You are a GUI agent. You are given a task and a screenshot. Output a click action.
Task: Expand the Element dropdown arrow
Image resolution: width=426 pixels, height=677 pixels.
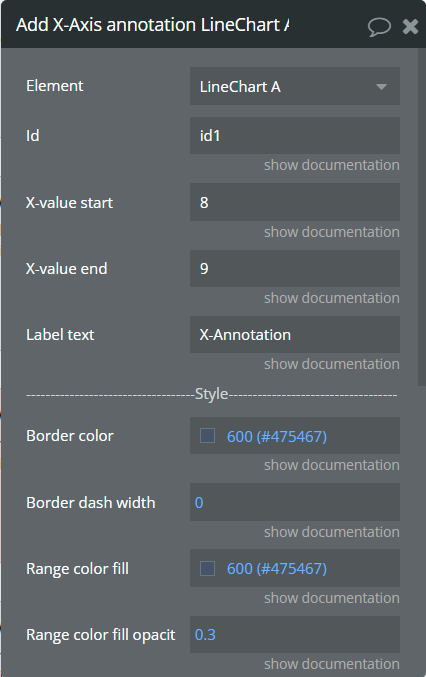pyautogui.click(x=381, y=87)
